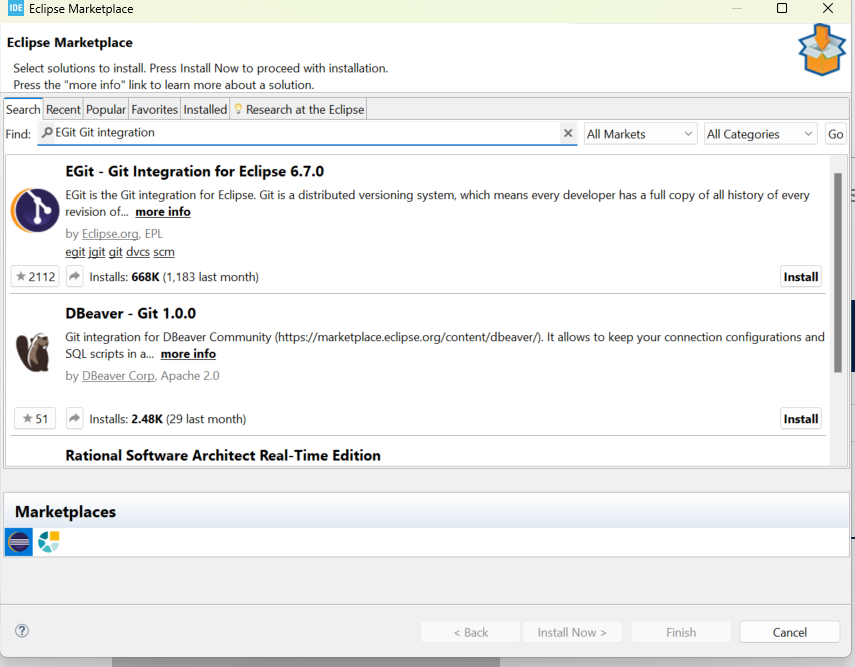The image size is (855, 667).
Task: Open the help question mark icon
Action: [x=22, y=631]
